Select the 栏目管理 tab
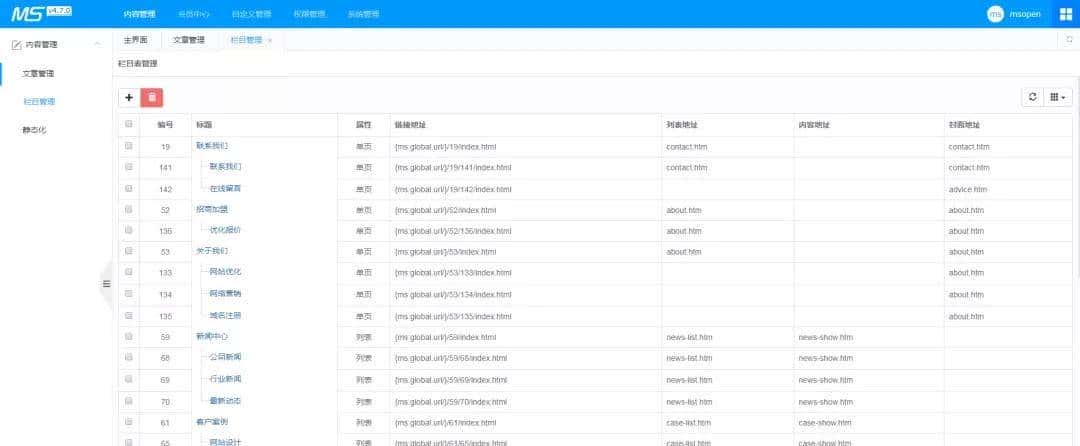The image size is (1080, 446). tap(246, 40)
